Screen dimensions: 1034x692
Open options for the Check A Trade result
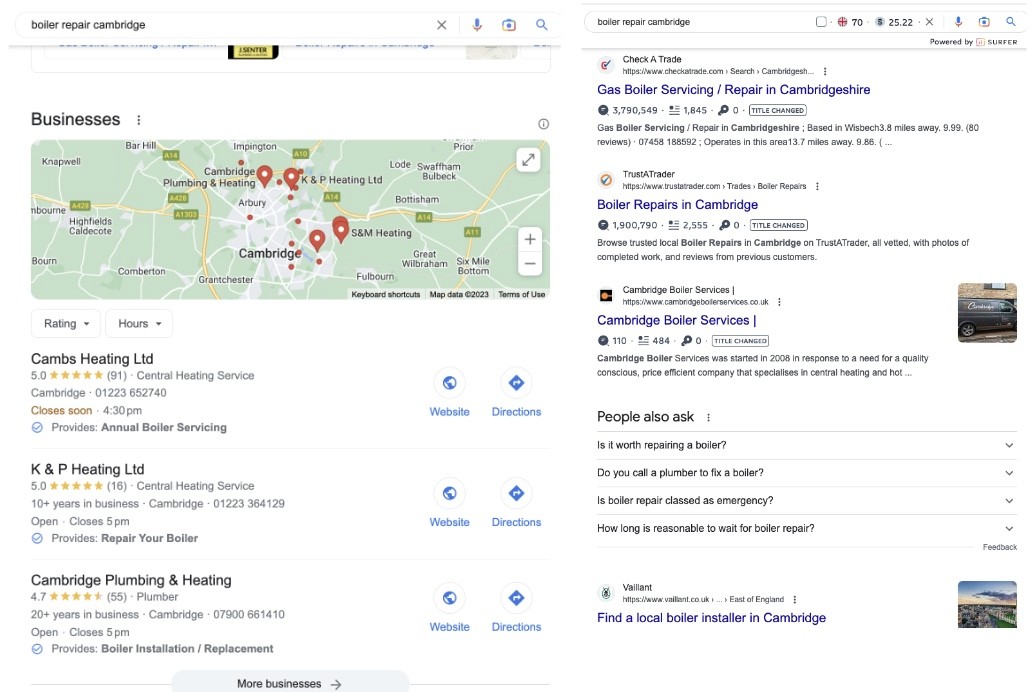pyautogui.click(x=825, y=71)
